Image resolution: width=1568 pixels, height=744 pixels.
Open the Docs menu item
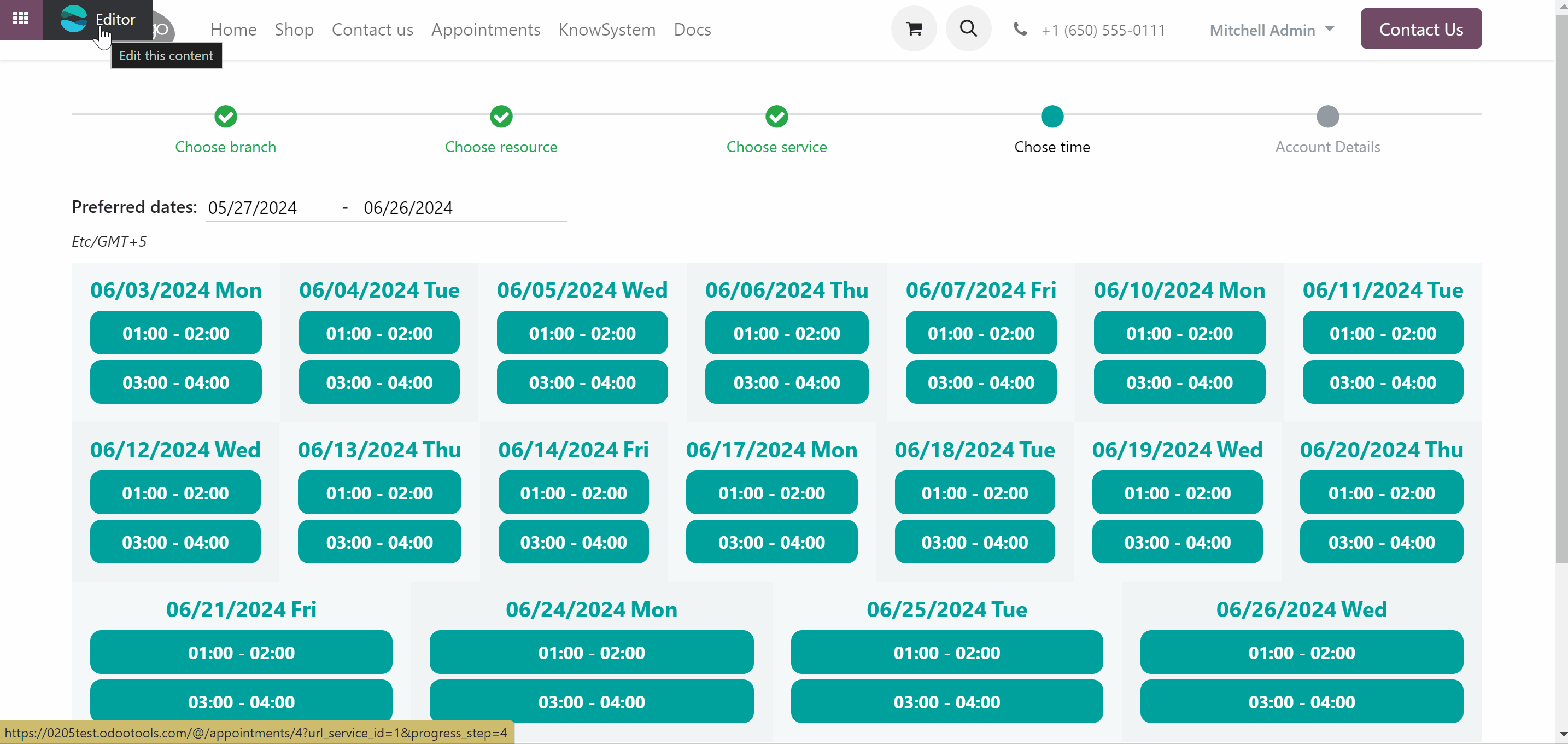[x=692, y=29]
